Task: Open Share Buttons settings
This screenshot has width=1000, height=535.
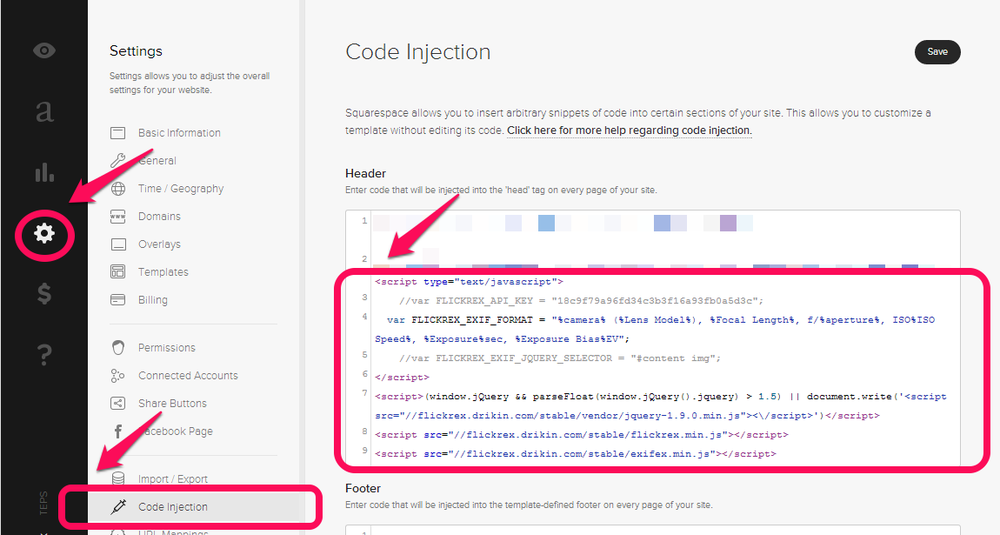Action: (x=172, y=403)
